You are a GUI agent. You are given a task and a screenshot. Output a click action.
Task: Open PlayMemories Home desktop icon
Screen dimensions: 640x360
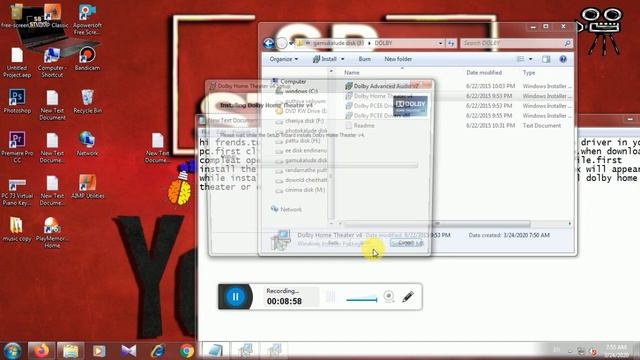[x=52, y=233]
